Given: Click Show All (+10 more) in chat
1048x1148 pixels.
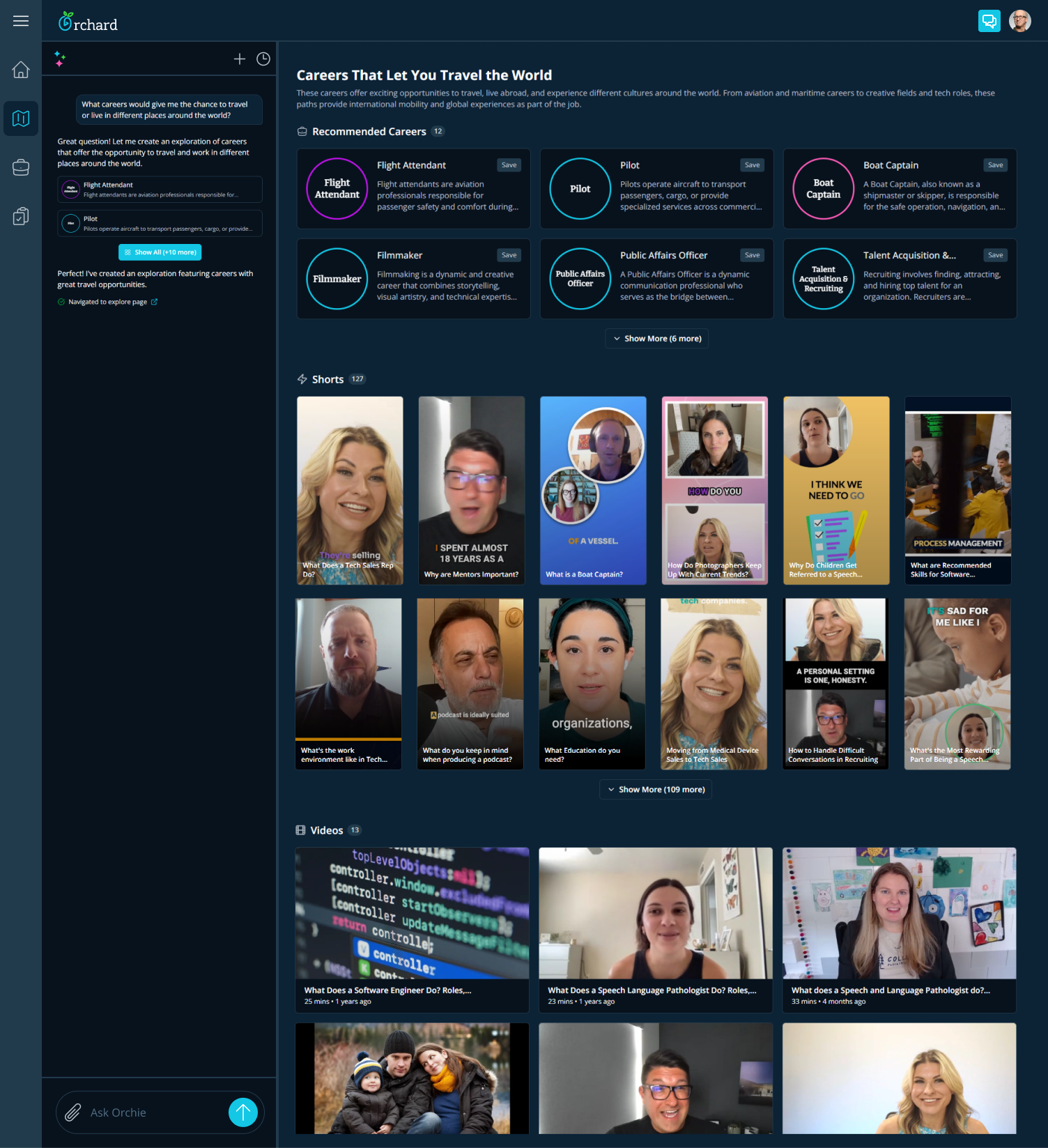Looking at the screenshot, I should [x=160, y=252].
